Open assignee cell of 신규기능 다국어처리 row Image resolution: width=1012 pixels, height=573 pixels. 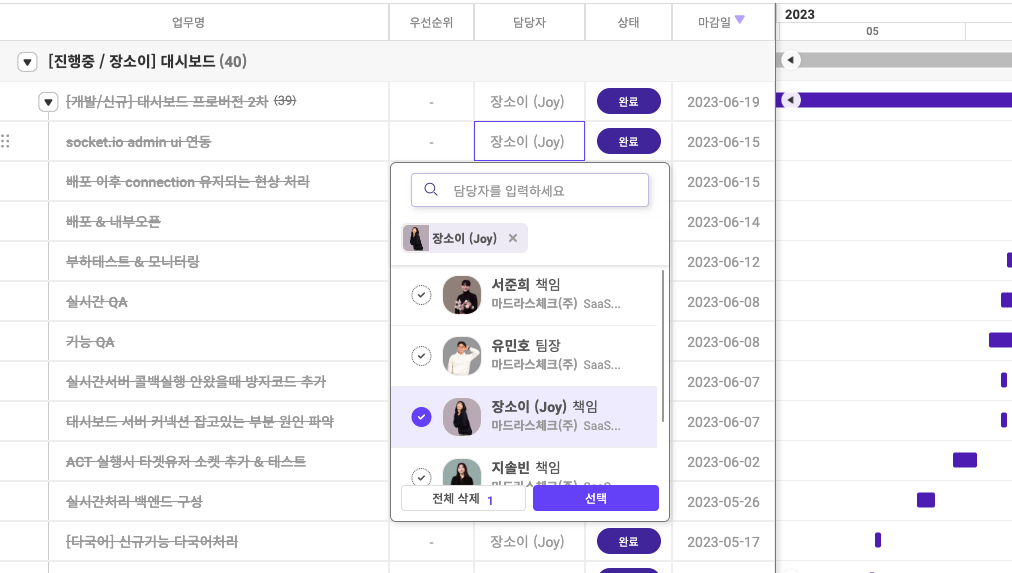(529, 541)
